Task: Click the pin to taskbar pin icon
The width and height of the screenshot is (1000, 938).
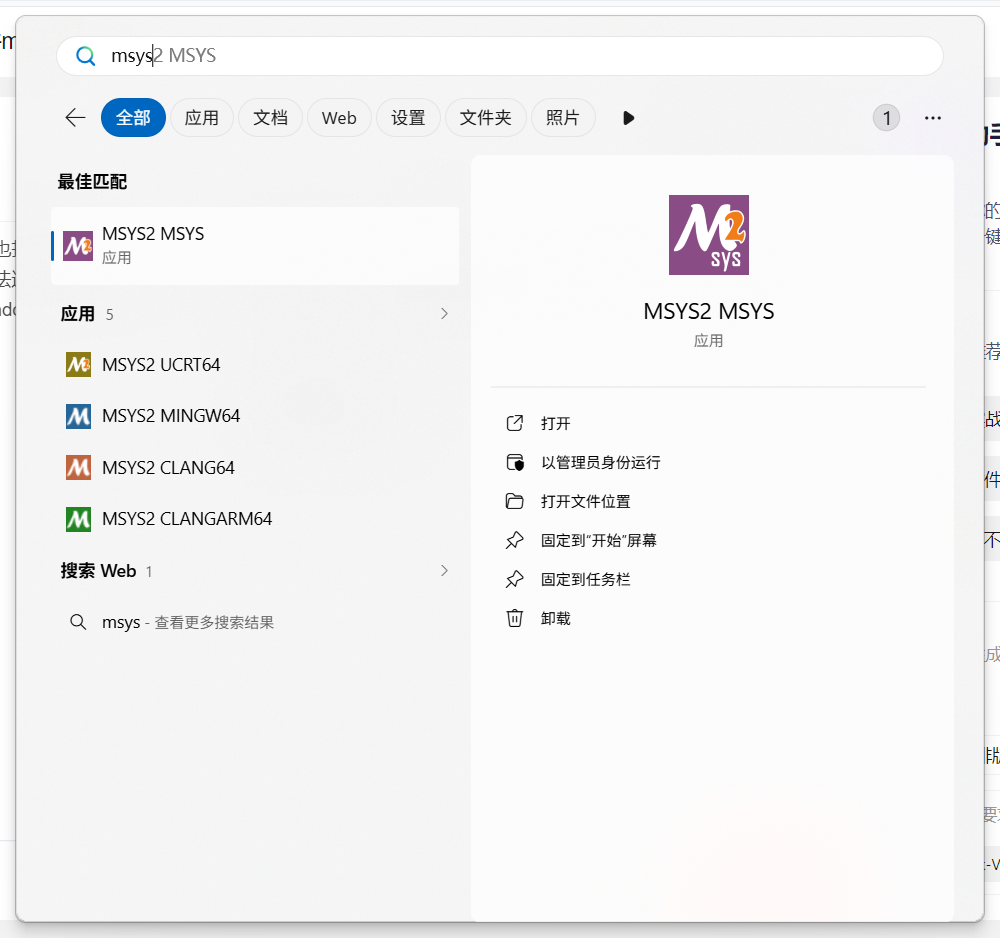Action: tap(515, 579)
